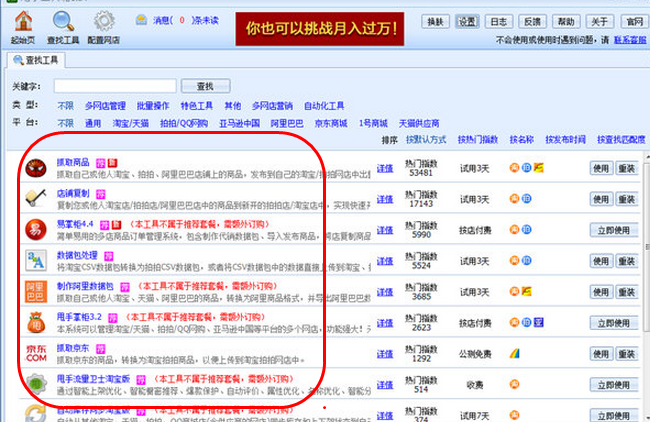The height and width of the screenshot is (422, 650).
Task: Open the 帮助 help button
Action: tap(566, 22)
